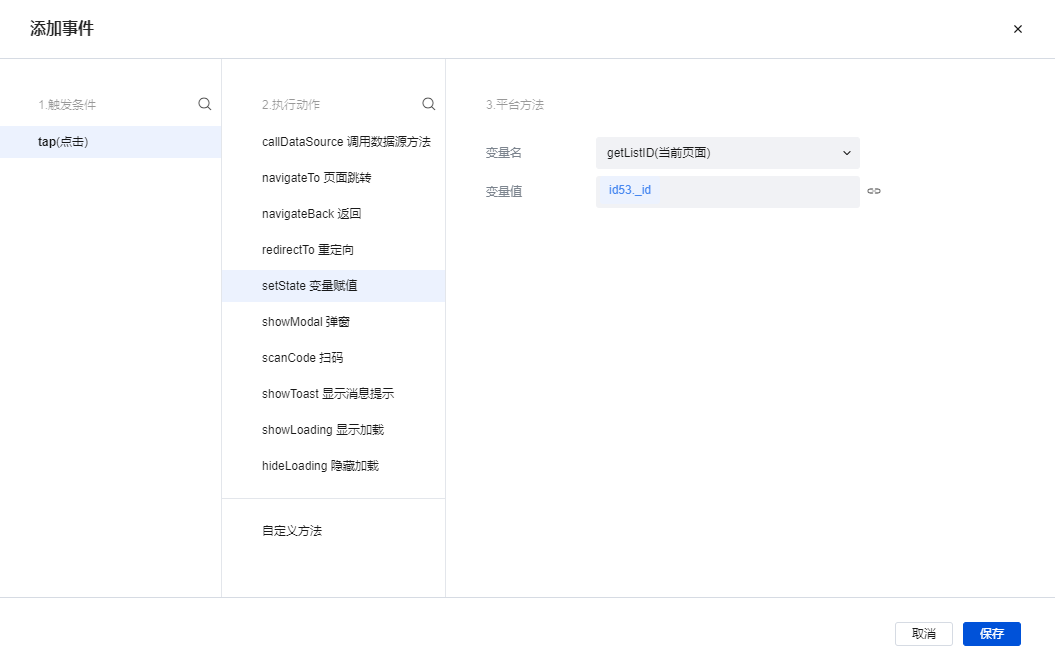Viewport: 1055px width, 665px height.
Task: Click the 1.触发条件 heading
Action: (x=67, y=104)
